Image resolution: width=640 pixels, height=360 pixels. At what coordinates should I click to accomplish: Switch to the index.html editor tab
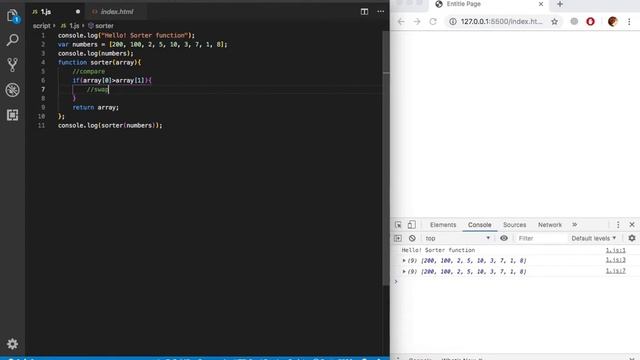pyautogui.click(x=117, y=12)
